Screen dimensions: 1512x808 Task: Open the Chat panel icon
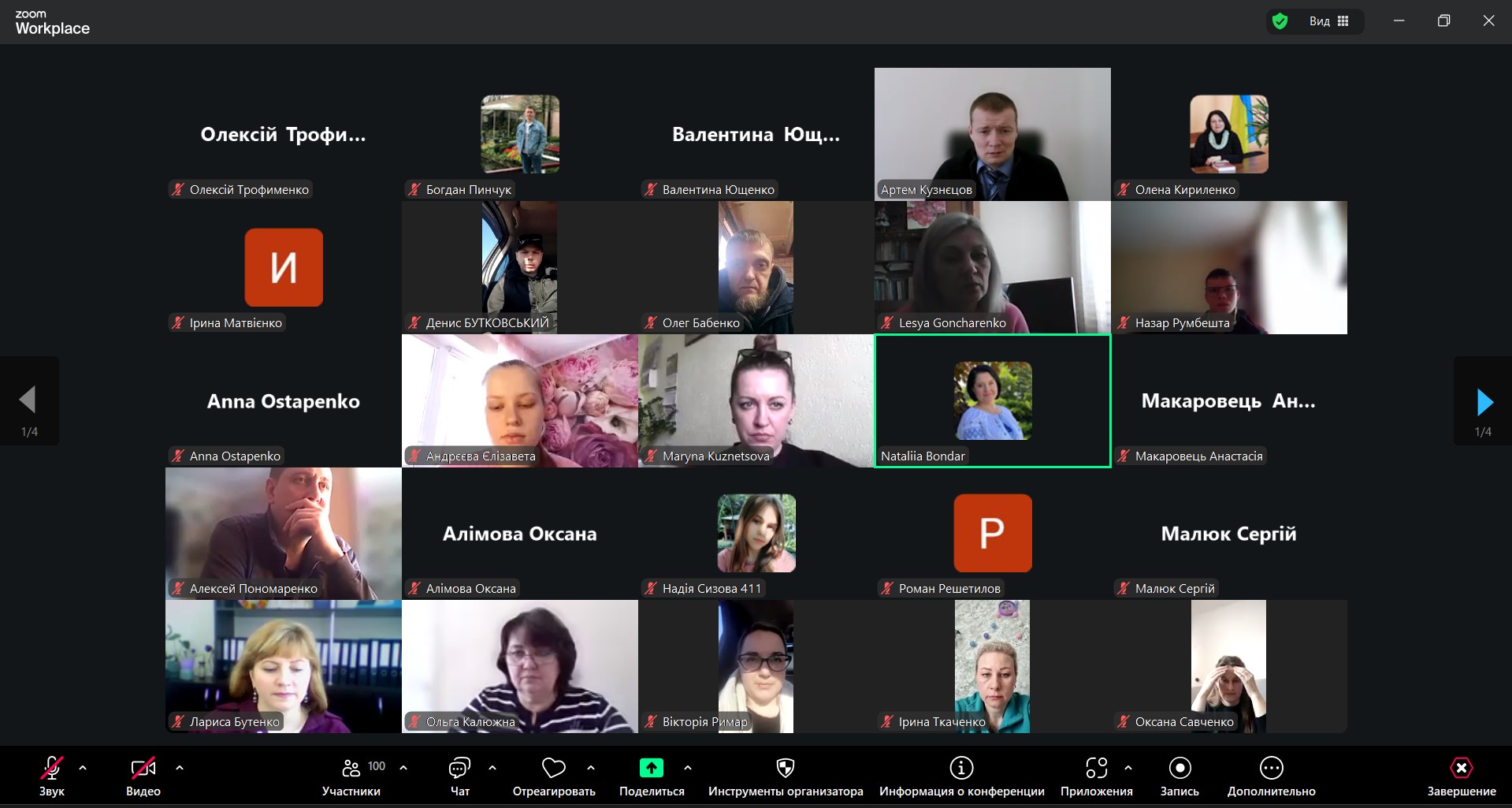(459, 768)
